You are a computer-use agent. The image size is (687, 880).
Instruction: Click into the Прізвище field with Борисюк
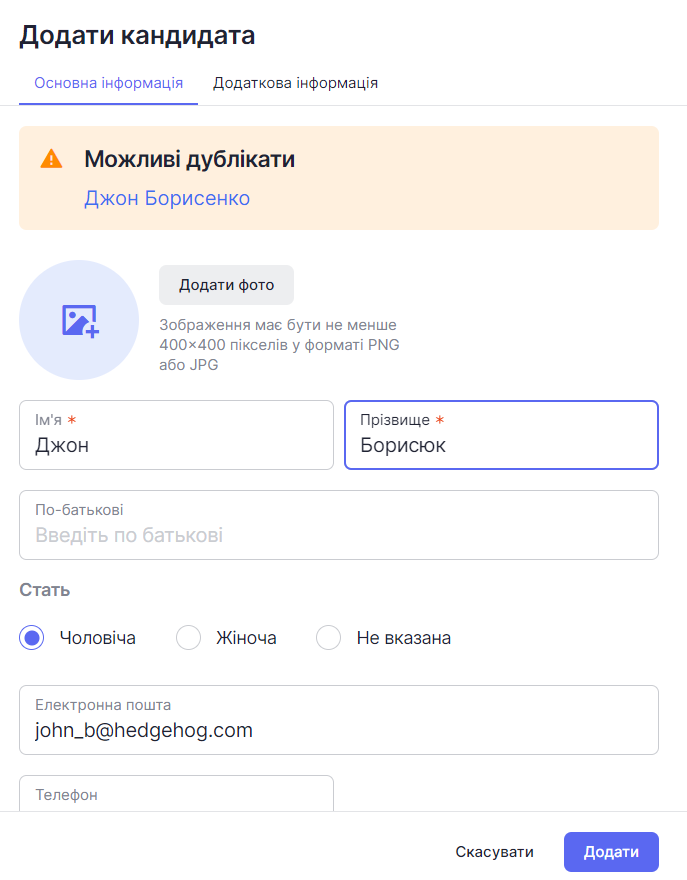(x=501, y=435)
